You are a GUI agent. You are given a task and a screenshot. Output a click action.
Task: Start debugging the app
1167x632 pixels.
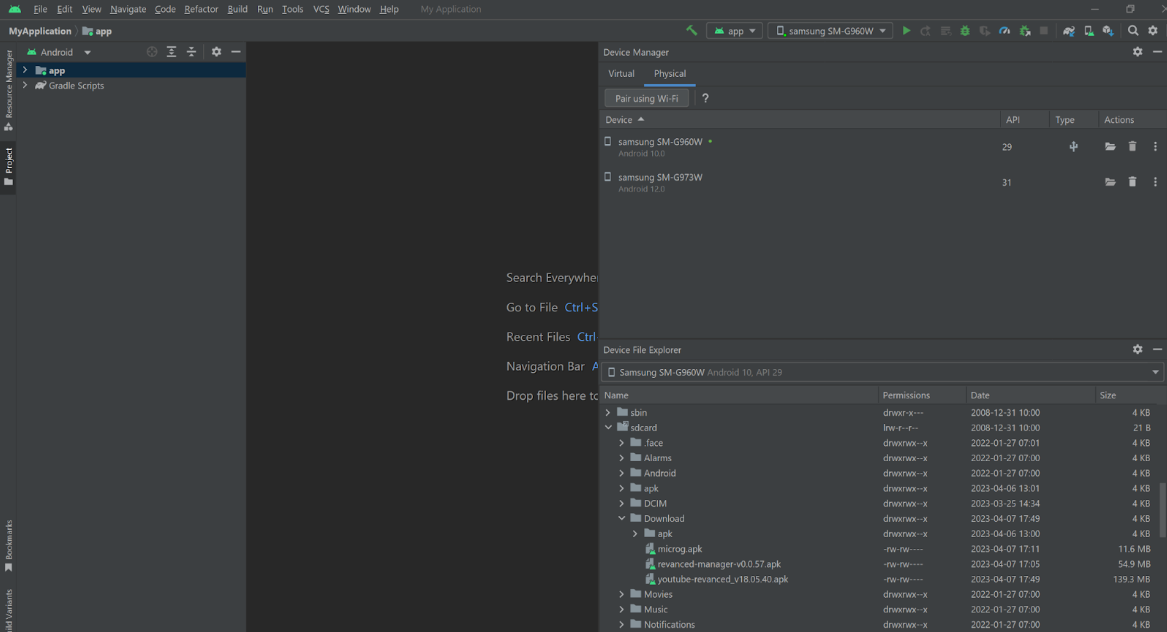pyautogui.click(x=964, y=30)
